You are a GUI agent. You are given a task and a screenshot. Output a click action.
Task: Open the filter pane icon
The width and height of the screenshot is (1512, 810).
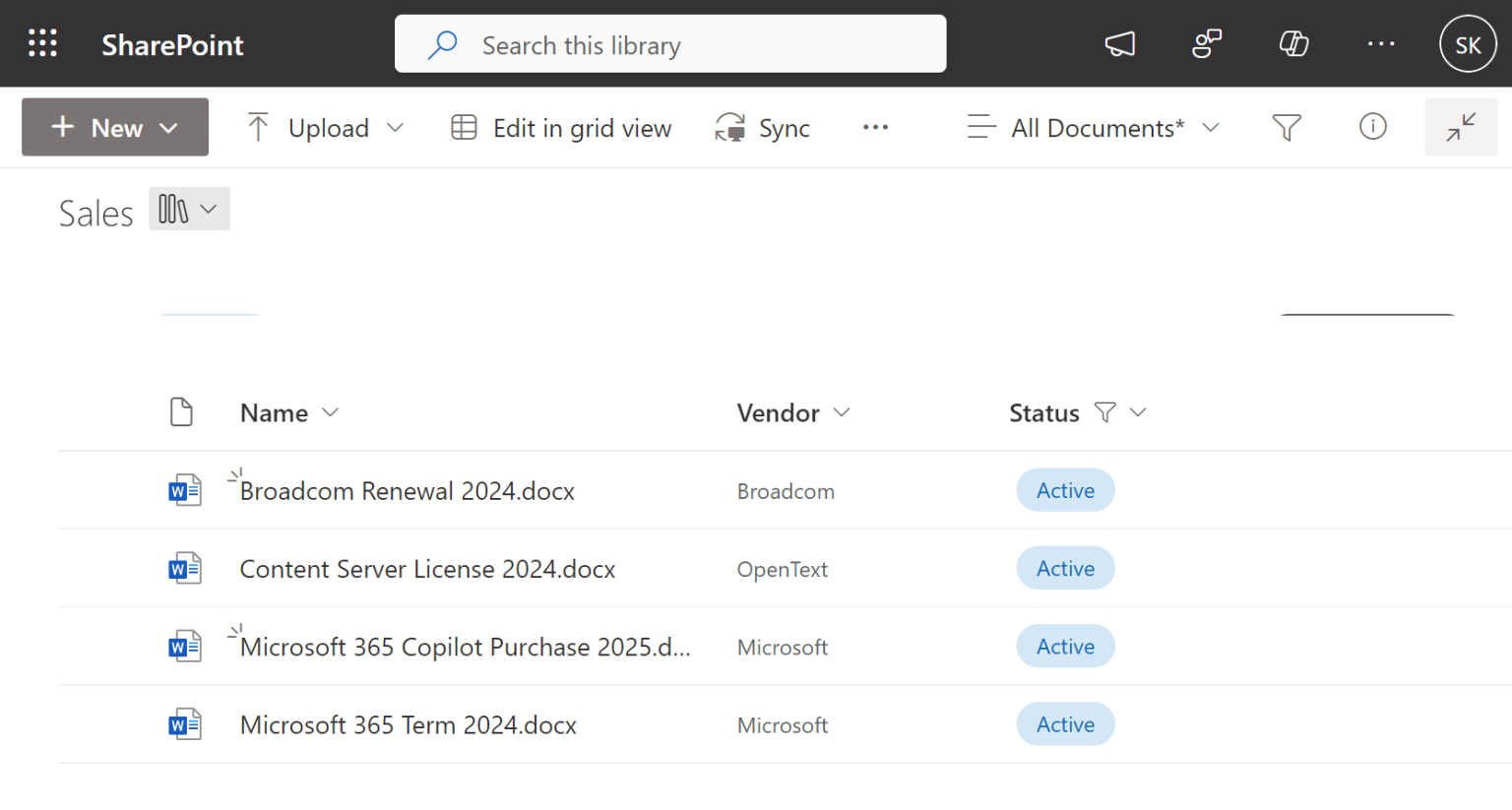(1286, 127)
